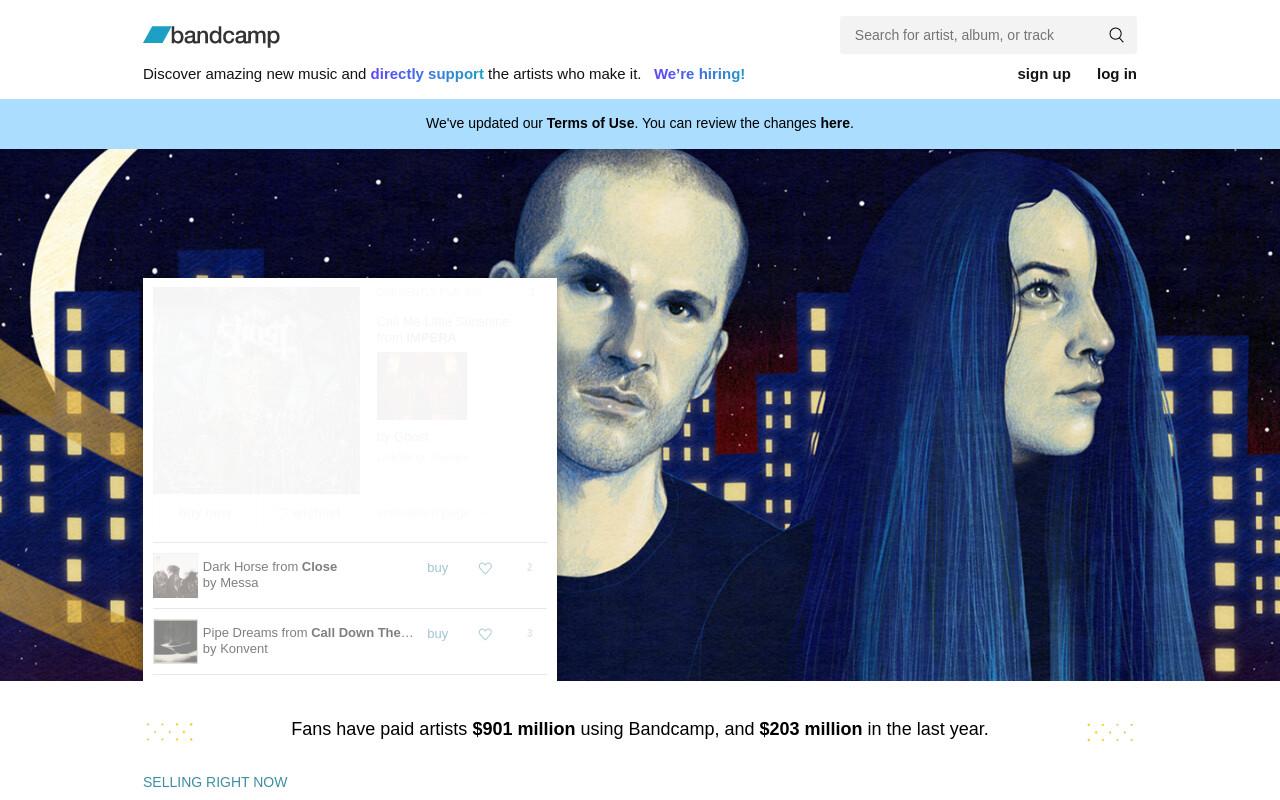Open the log in link
The height and width of the screenshot is (800, 1280).
click(x=1117, y=74)
